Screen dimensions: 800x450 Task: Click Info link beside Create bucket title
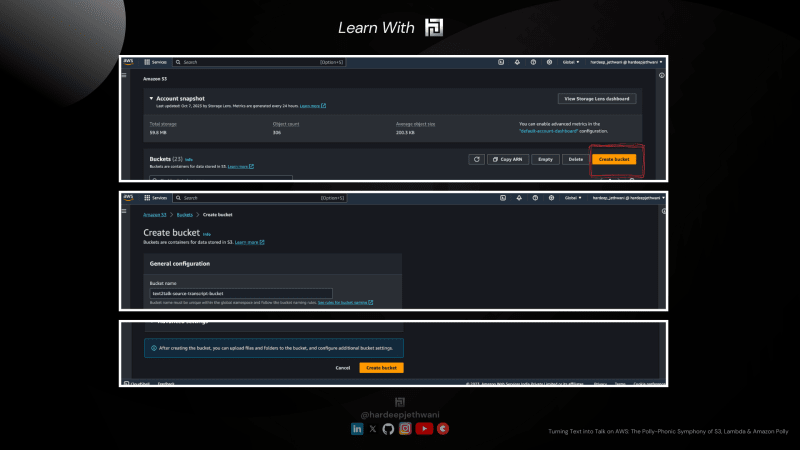point(207,235)
